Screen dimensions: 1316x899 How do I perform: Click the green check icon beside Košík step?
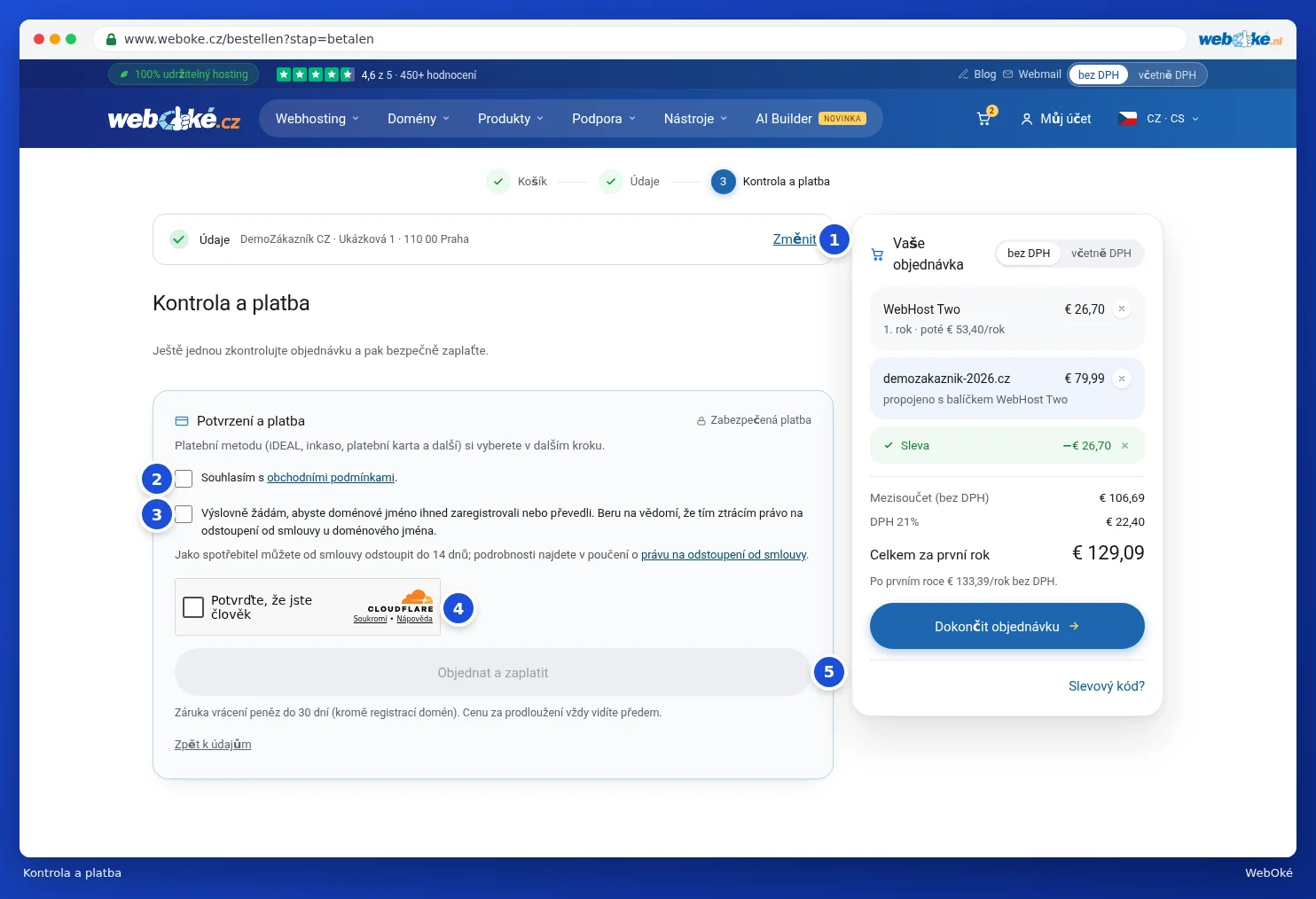(x=498, y=182)
